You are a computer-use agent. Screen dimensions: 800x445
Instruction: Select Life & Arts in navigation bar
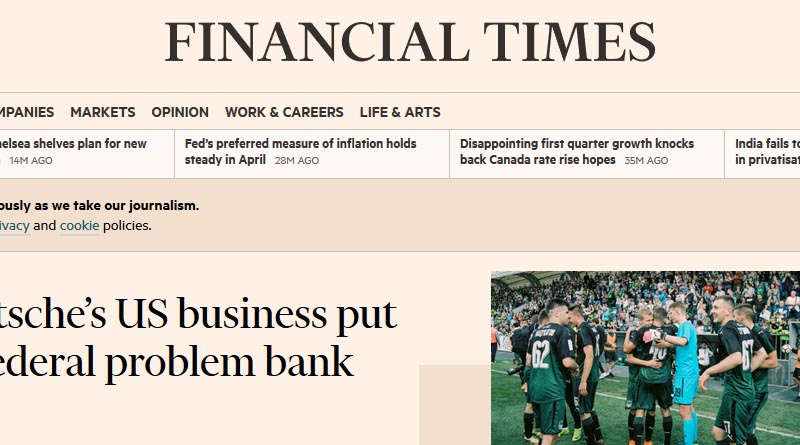click(x=400, y=112)
